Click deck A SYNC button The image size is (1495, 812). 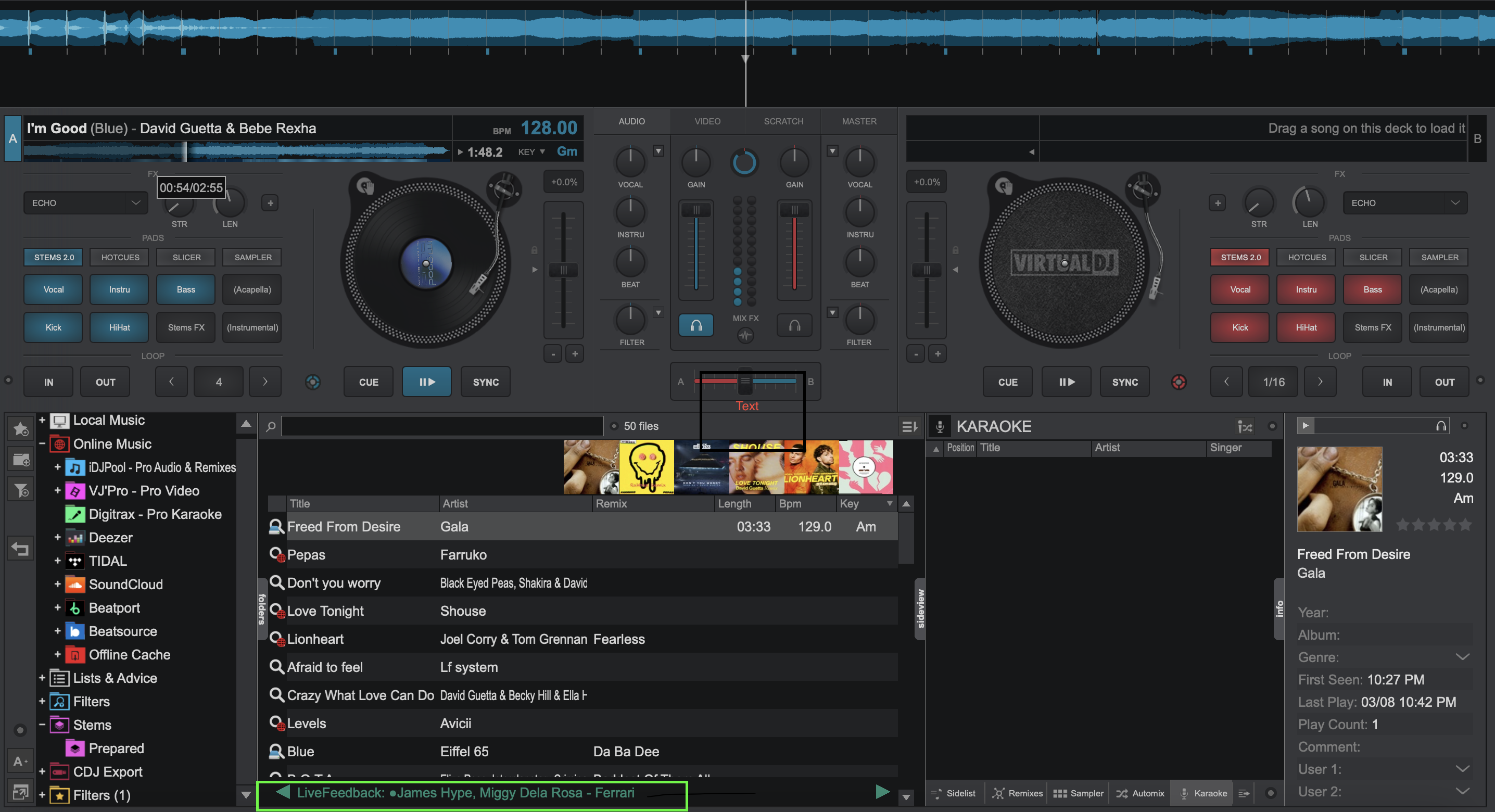pos(486,382)
